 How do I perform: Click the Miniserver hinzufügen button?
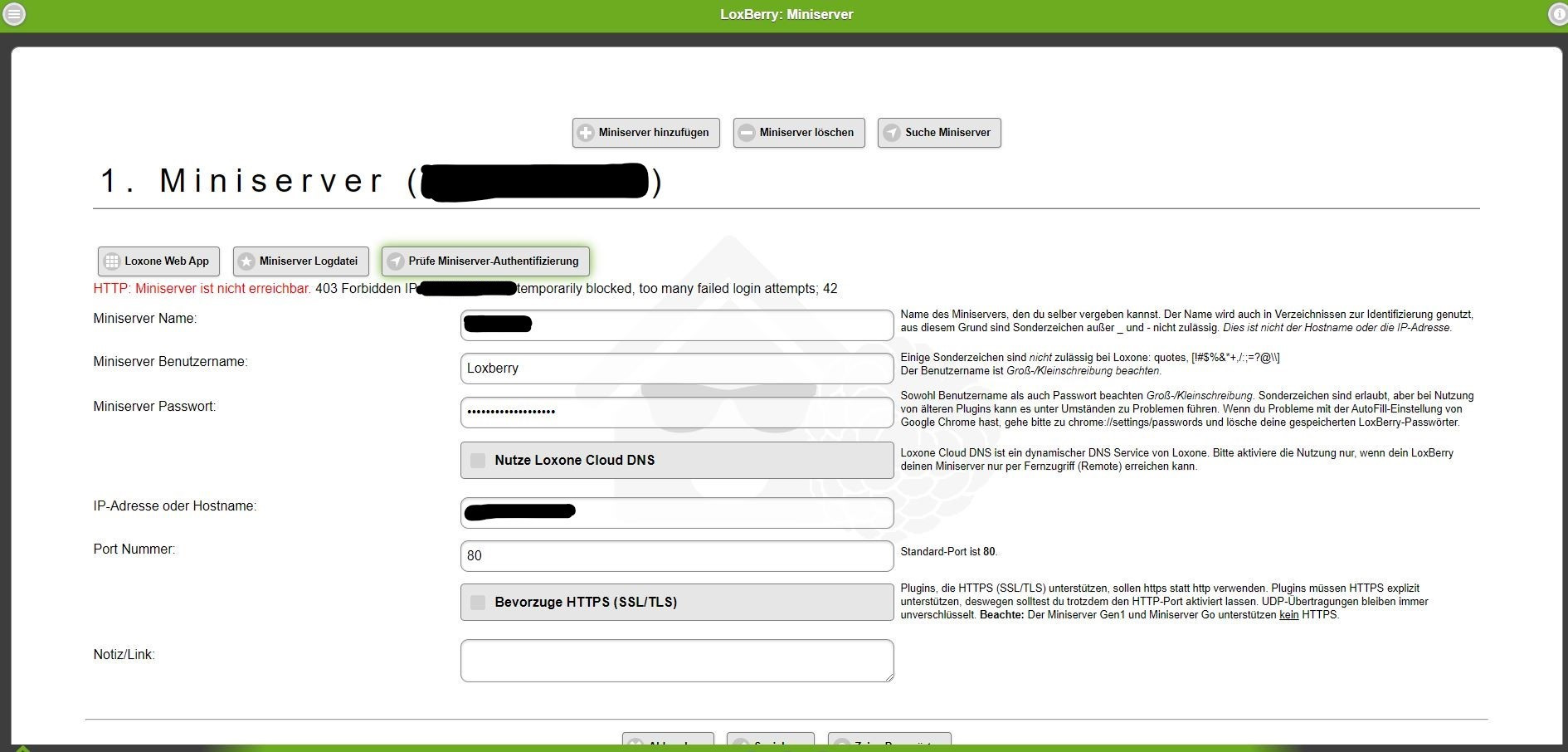pyautogui.click(x=645, y=133)
